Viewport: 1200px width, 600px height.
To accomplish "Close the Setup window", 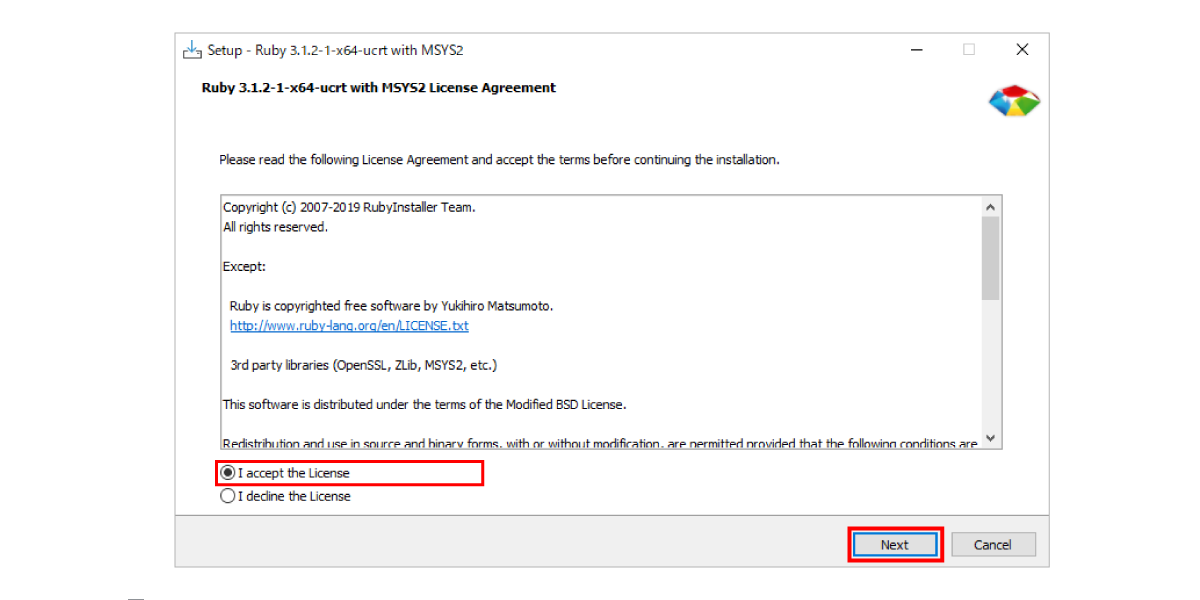I will pos(1022,50).
